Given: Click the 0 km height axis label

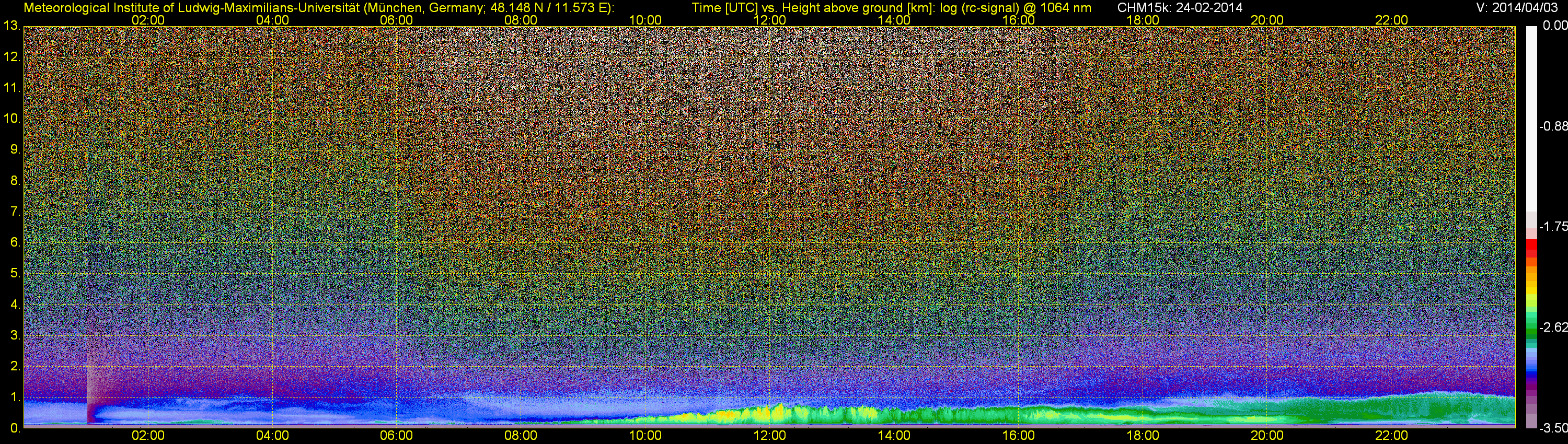Looking at the screenshot, I should pyautogui.click(x=15, y=428).
